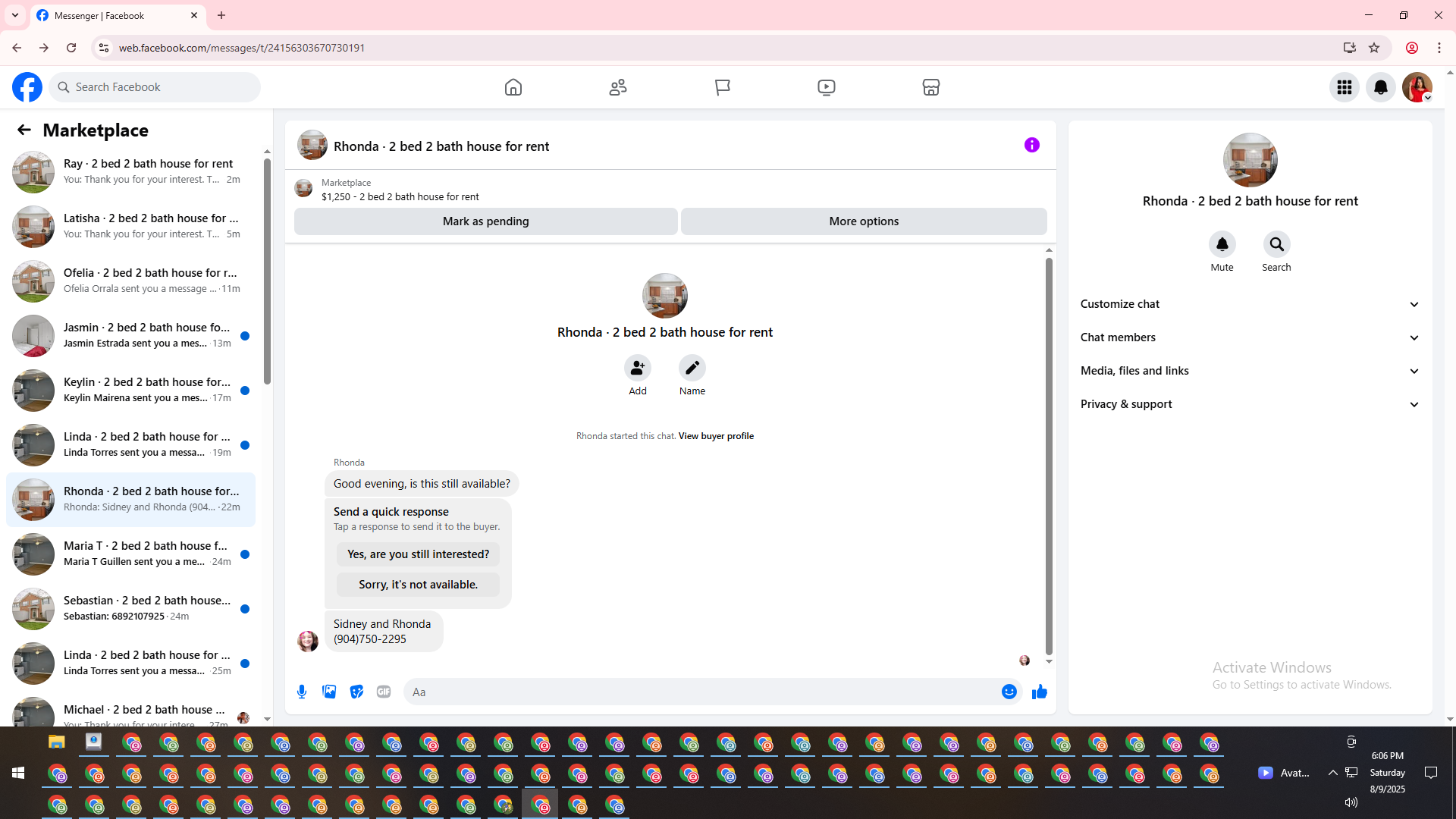
Task: Open the GIF picker icon
Action: pyautogui.click(x=384, y=692)
